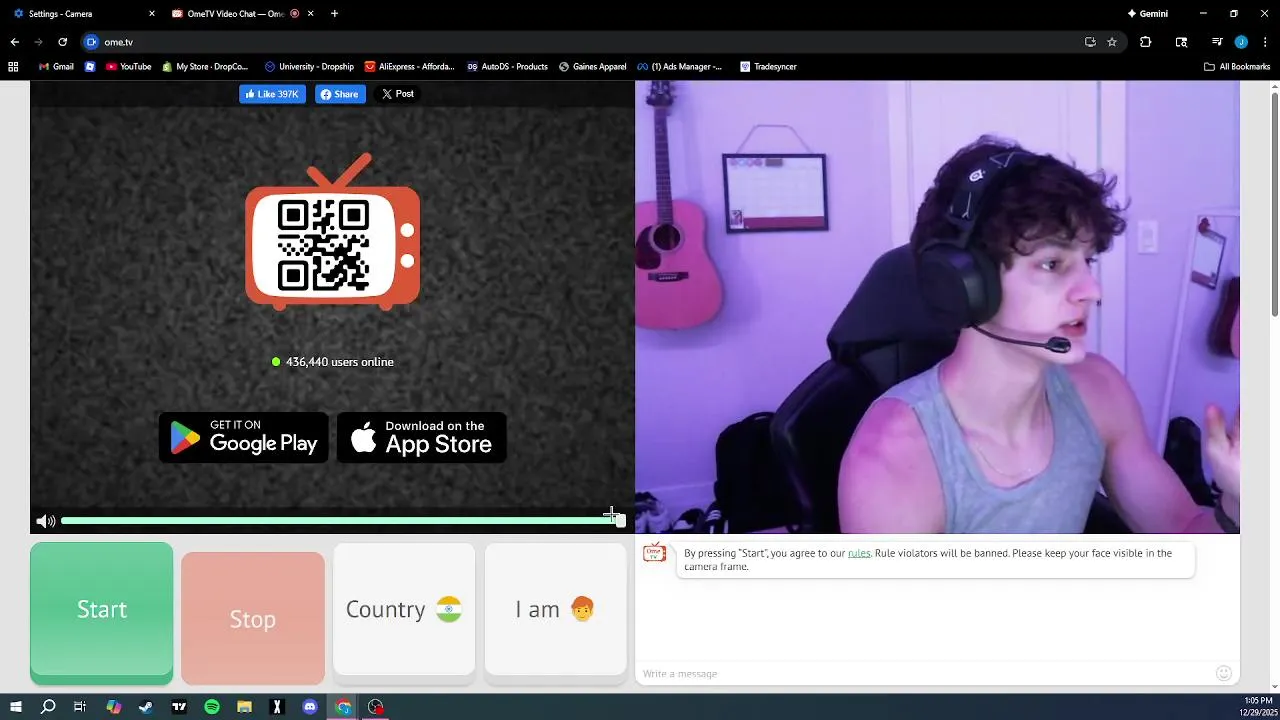Click the red Stop button

click(x=253, y=619)
